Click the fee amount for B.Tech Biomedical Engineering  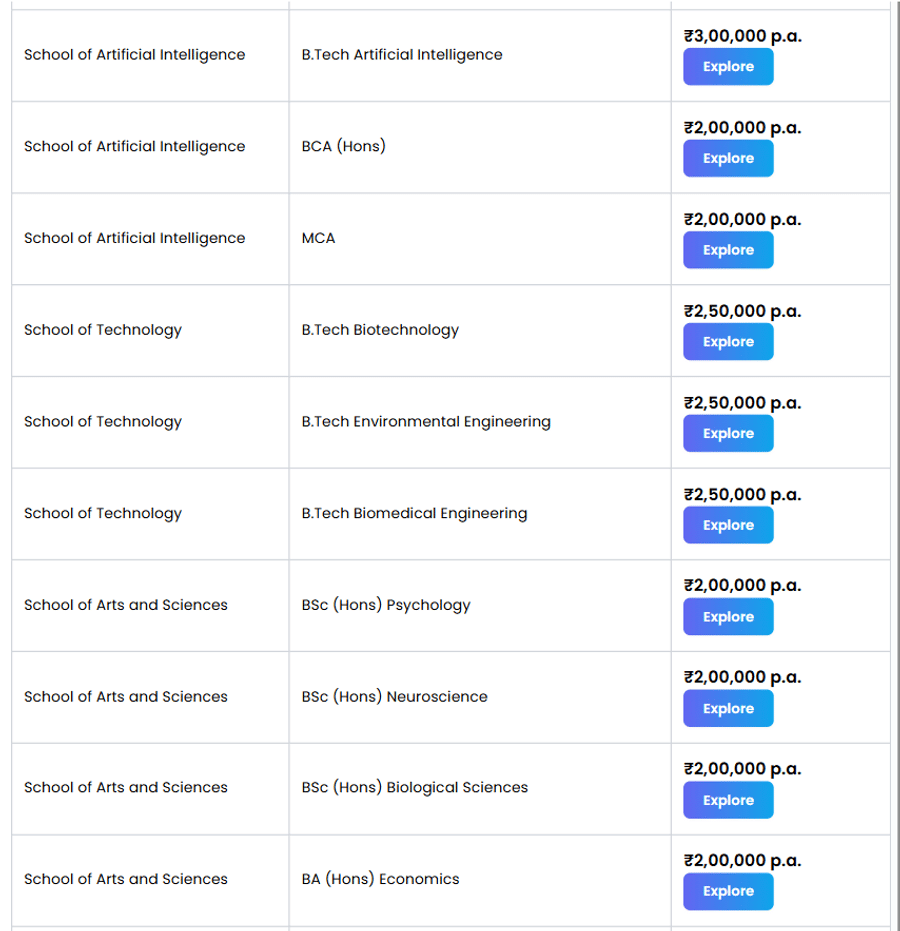pyautogui.click(x=742, y=494)
